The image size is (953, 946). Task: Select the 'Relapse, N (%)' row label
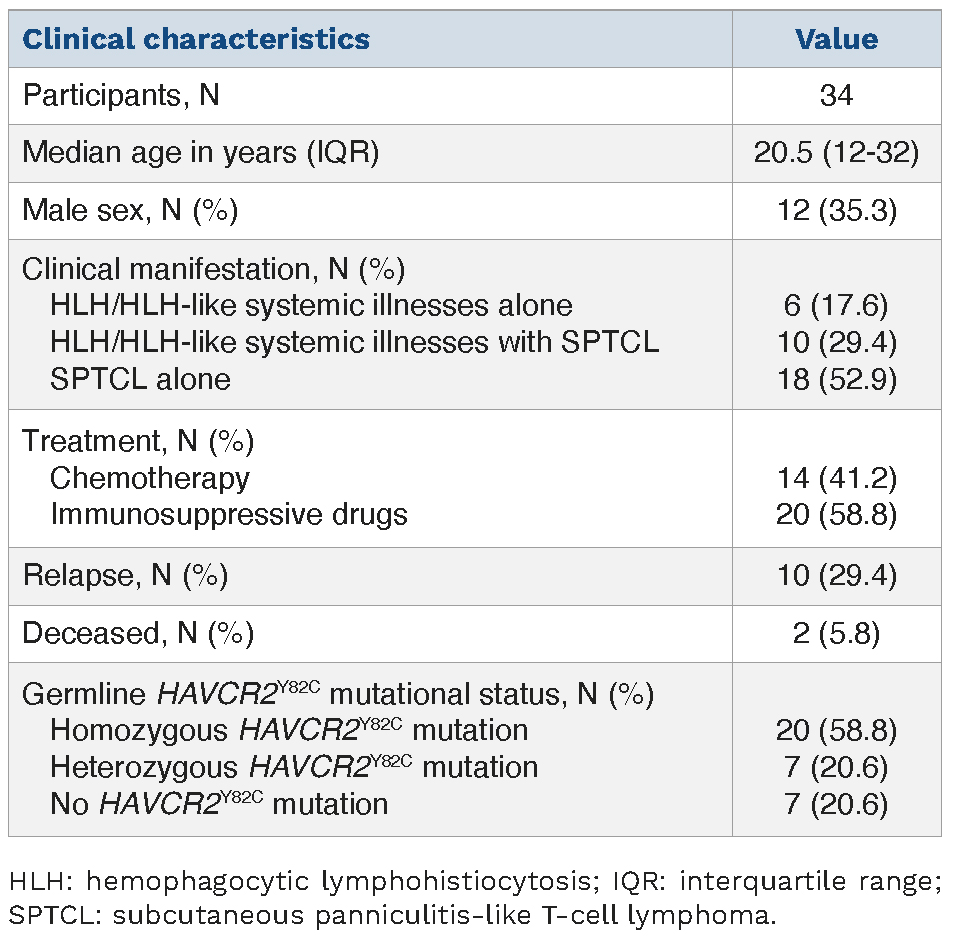click(x=125, y=576)
